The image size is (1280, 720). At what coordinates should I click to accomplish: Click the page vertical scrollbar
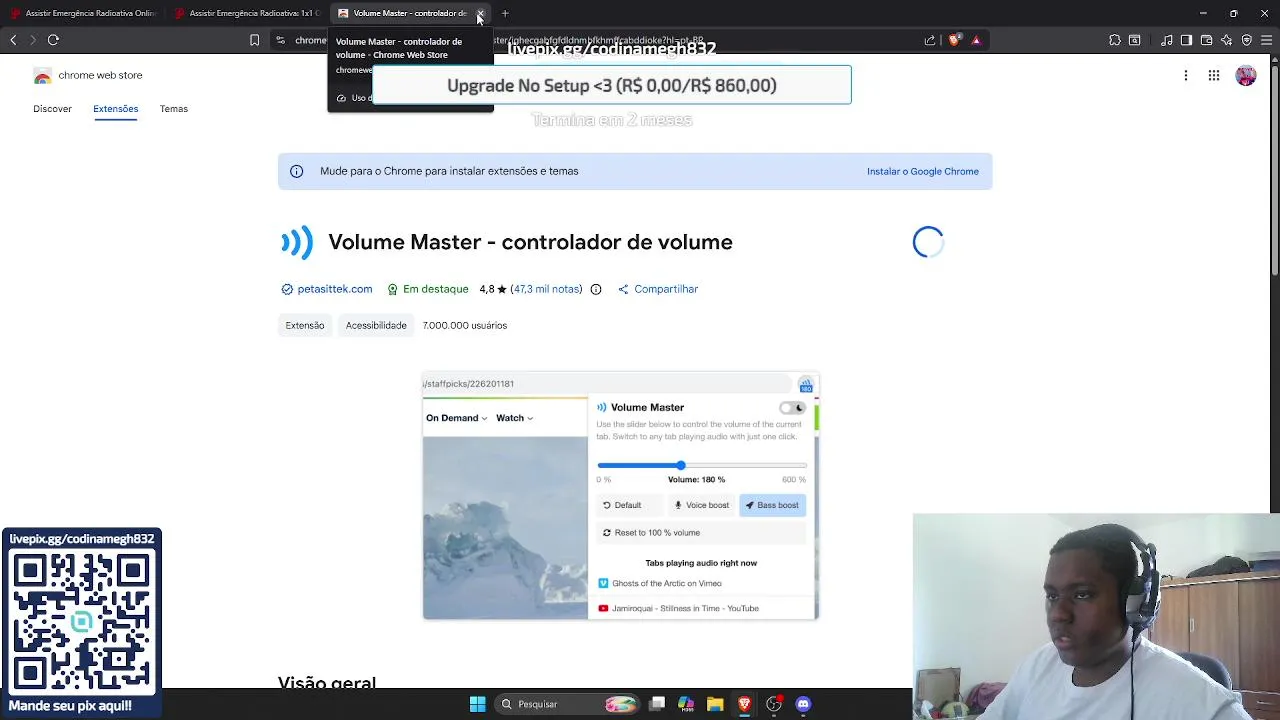click(x=1275, y=170)
